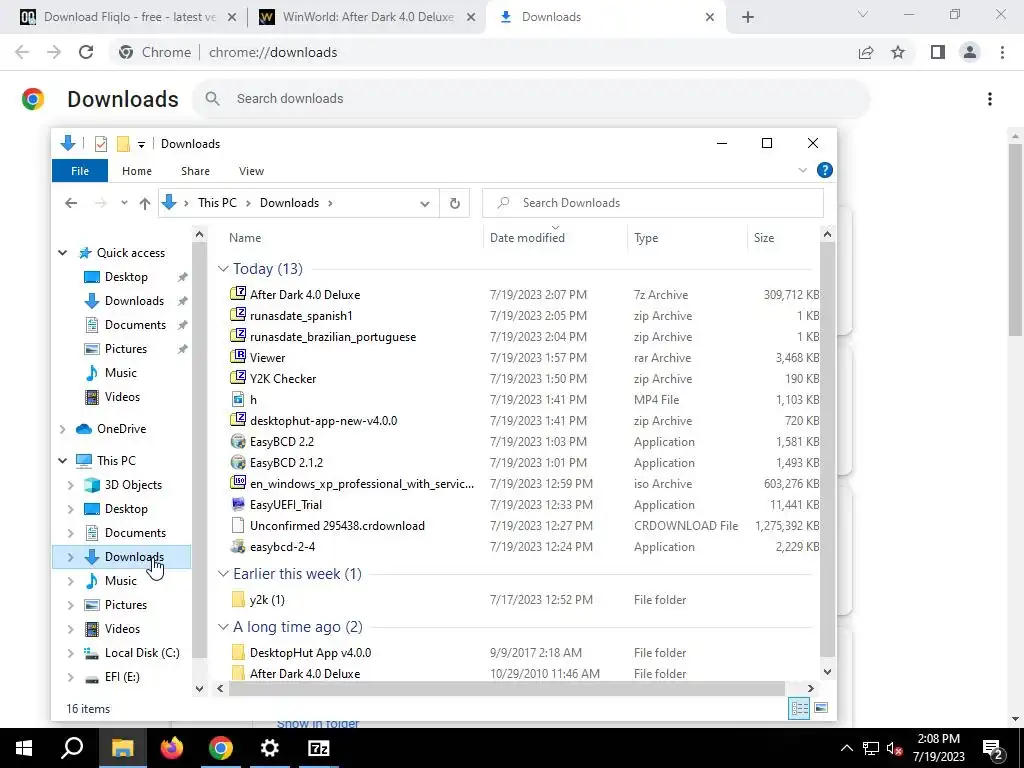
Task: Open Customize Quick Access Toolbar dropdown arrow
Action: click(141, 144)
